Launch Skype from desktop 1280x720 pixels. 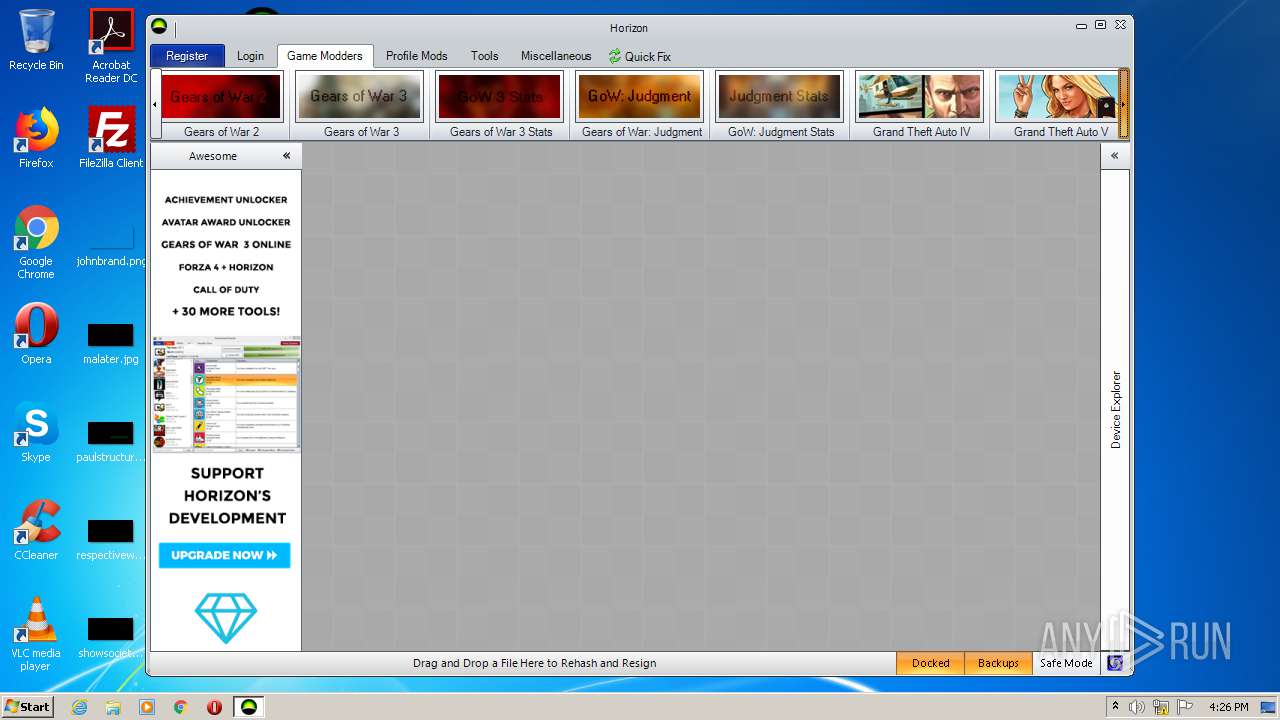point(36,432)
